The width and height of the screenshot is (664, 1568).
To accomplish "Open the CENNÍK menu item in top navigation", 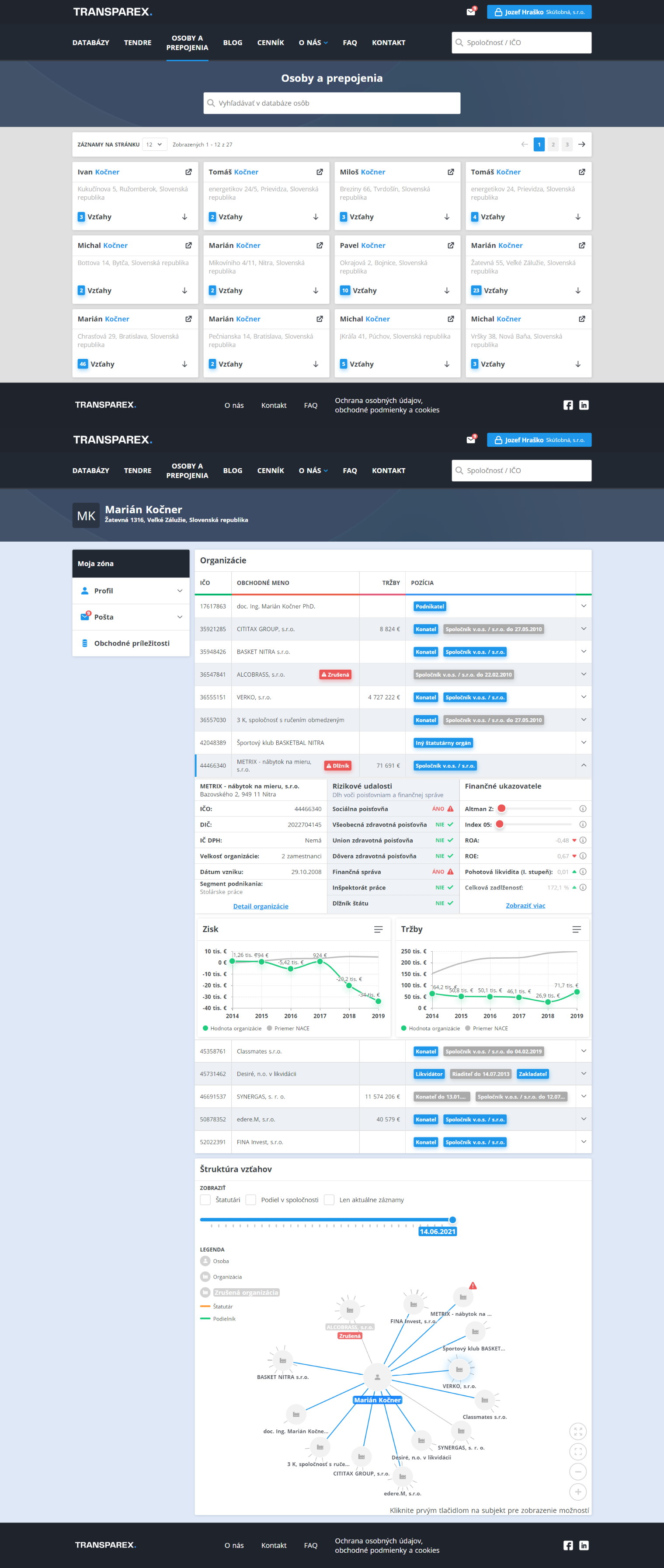I will [270, 42].
